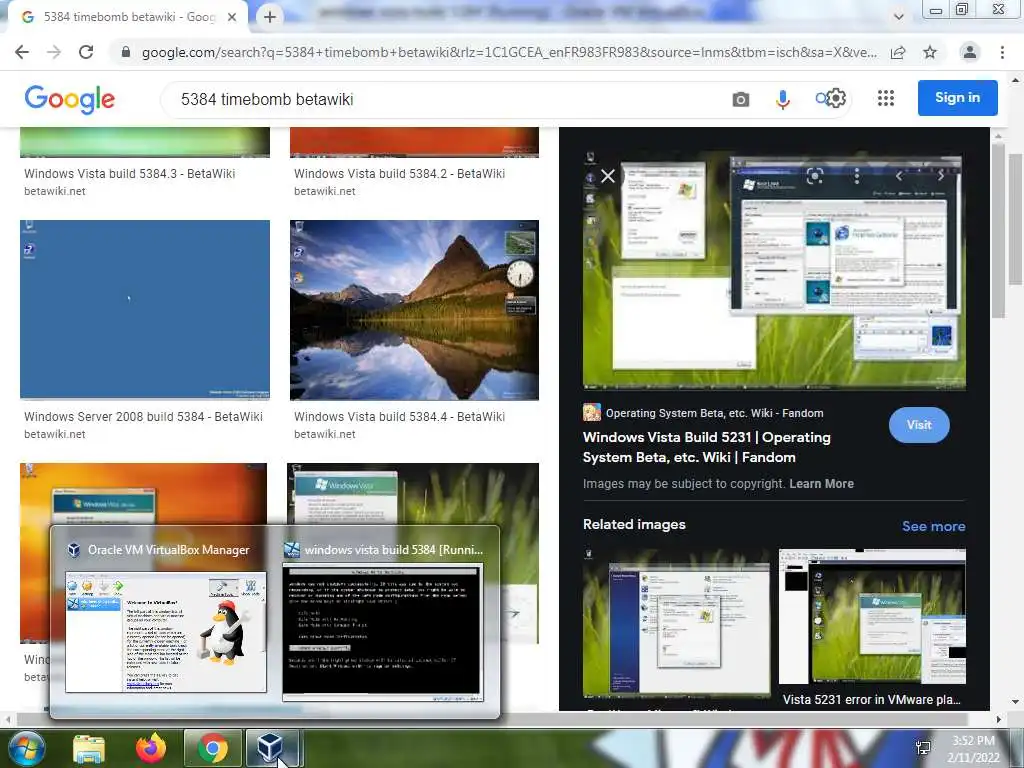This screenshot has height=768, width=1024.
Task: Click the Chrome taskbar icon
Action: (212, 748)
